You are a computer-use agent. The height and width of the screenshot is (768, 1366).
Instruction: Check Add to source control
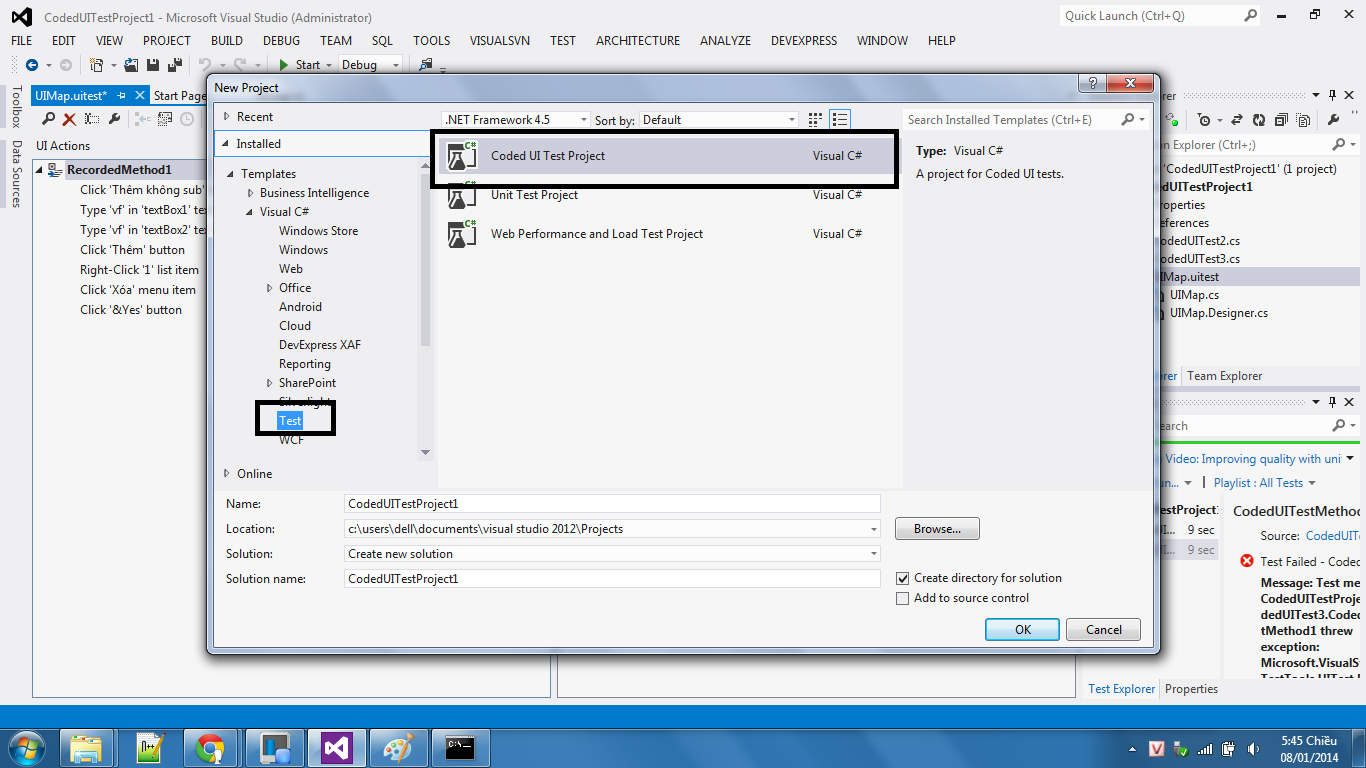coord(903,598)
